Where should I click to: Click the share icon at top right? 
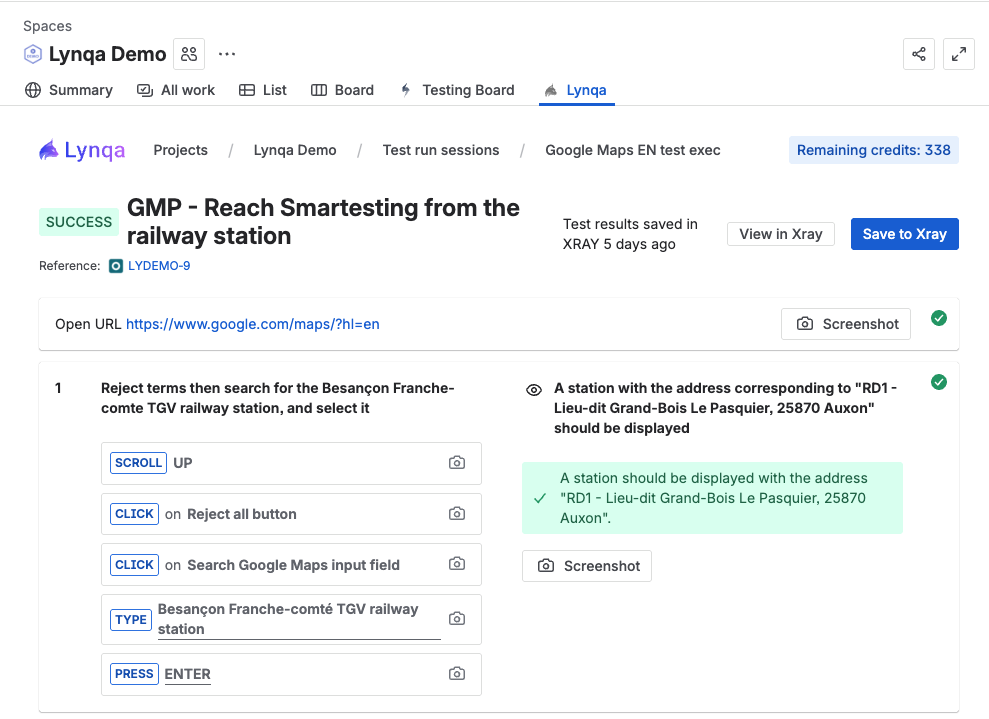[919, 54]
